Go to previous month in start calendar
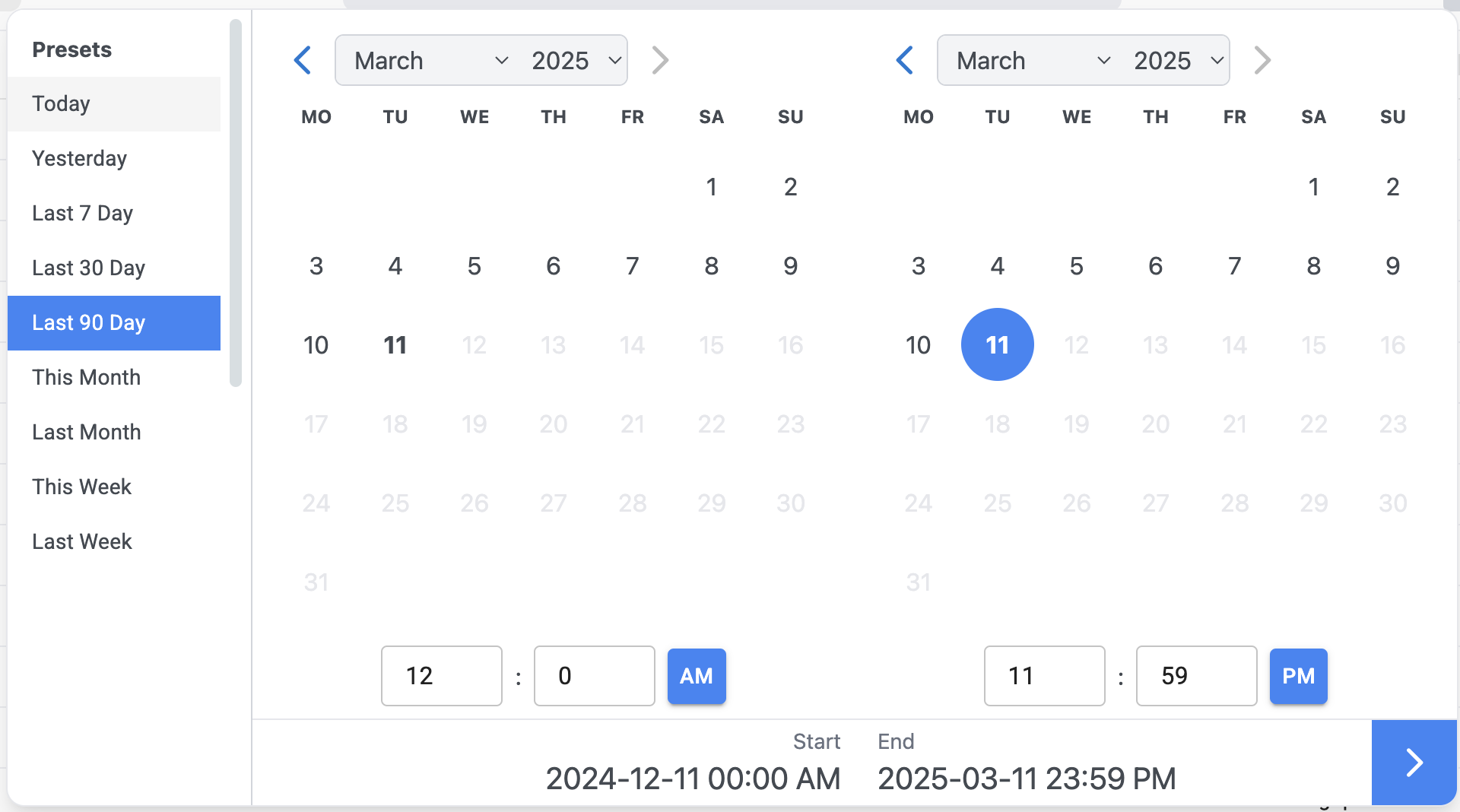Image resolution: width=1460 pixels, height=812 pixels. (303, 60)
